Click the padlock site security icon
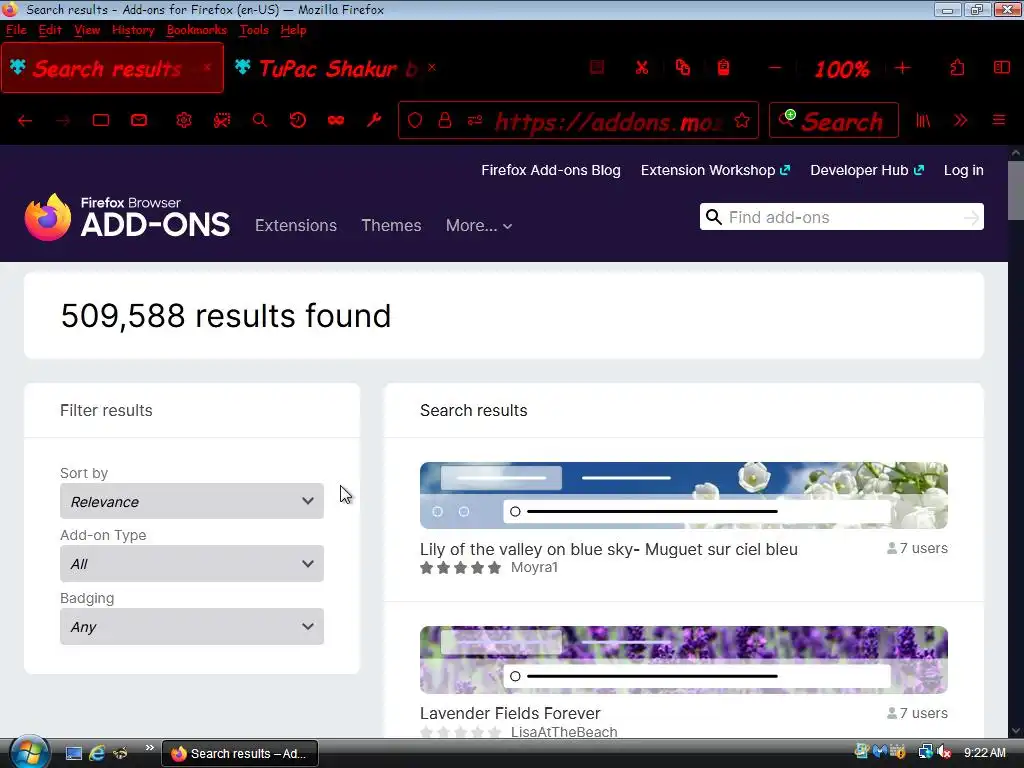This screenshot has width=1024, height=768. tap(445, 120)
